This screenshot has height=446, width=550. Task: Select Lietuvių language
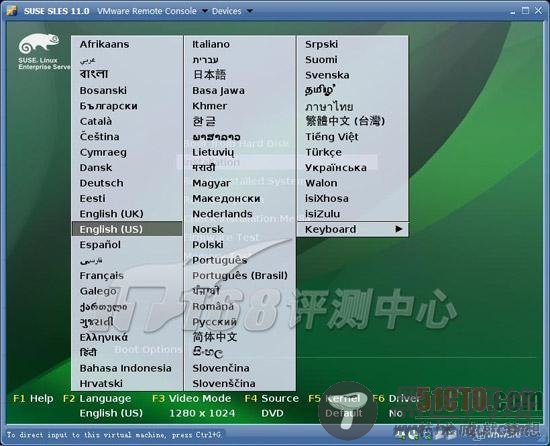tap(213, 153)
